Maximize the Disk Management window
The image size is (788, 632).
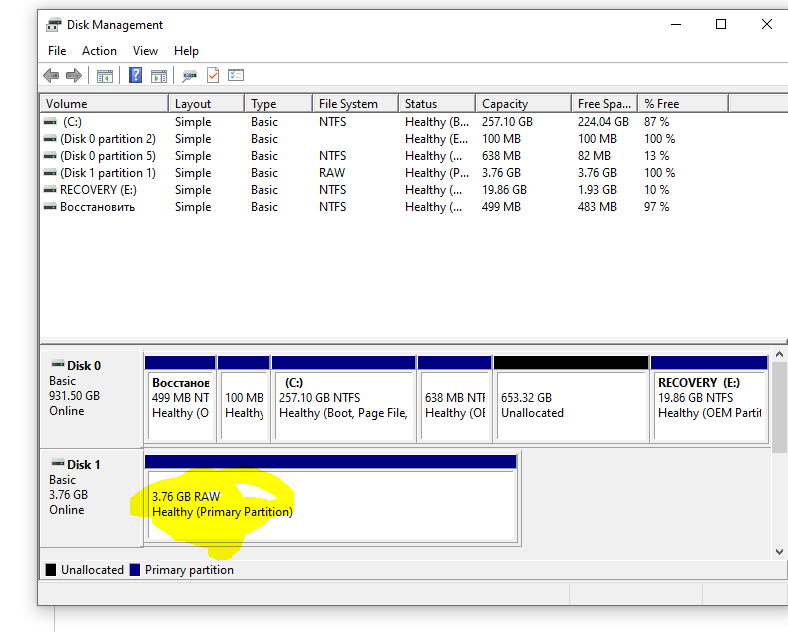coord(721,24)
